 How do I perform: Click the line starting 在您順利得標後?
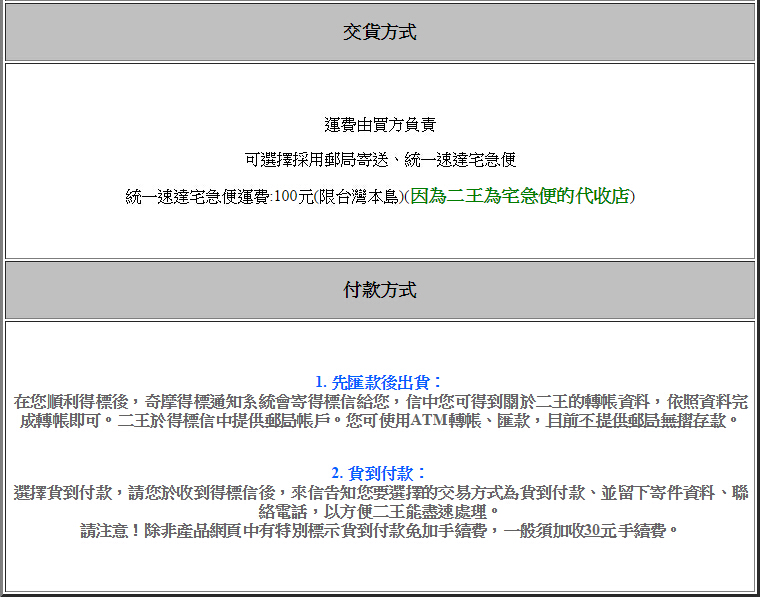[x=380, y=402]
